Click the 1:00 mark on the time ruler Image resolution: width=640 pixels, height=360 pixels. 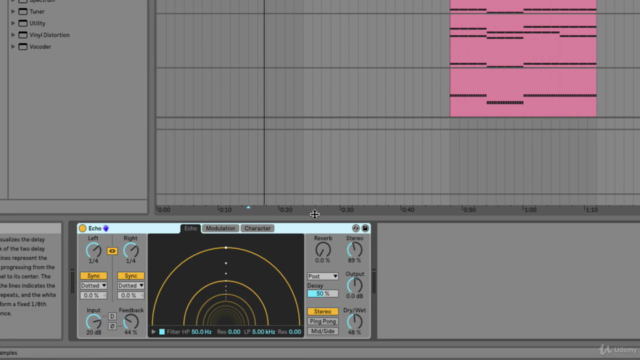tap(530, 210)
